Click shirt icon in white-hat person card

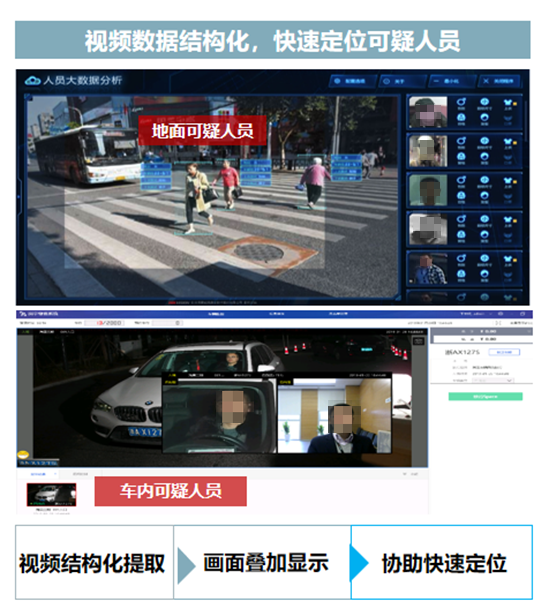tap(508, 141)
